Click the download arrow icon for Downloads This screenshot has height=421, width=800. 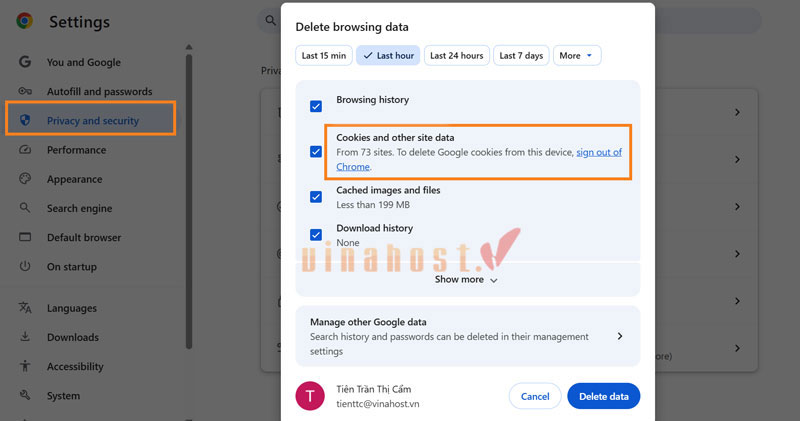(x=24, y=337)
